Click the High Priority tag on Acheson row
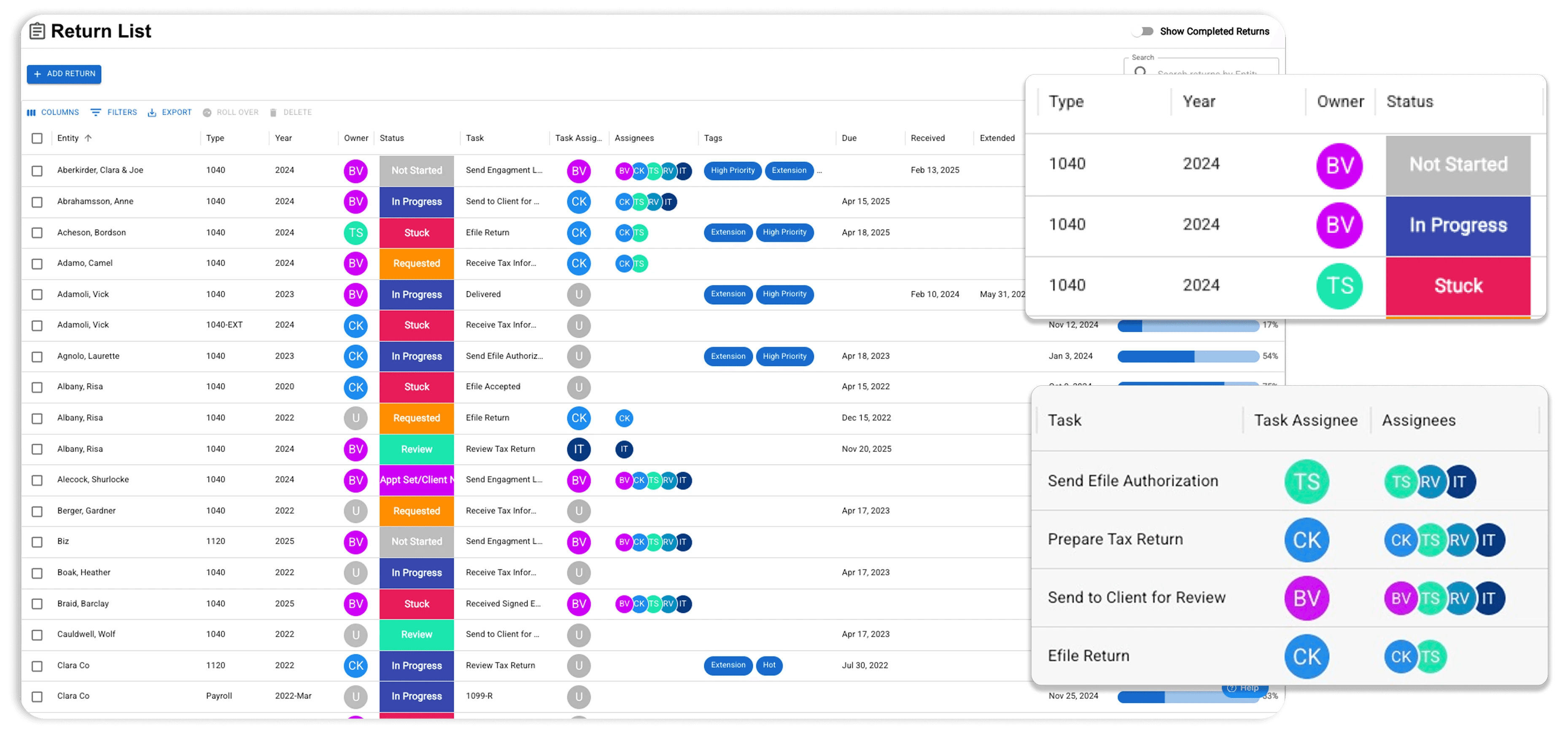The image size is (1568, 744). click(785, 232)
